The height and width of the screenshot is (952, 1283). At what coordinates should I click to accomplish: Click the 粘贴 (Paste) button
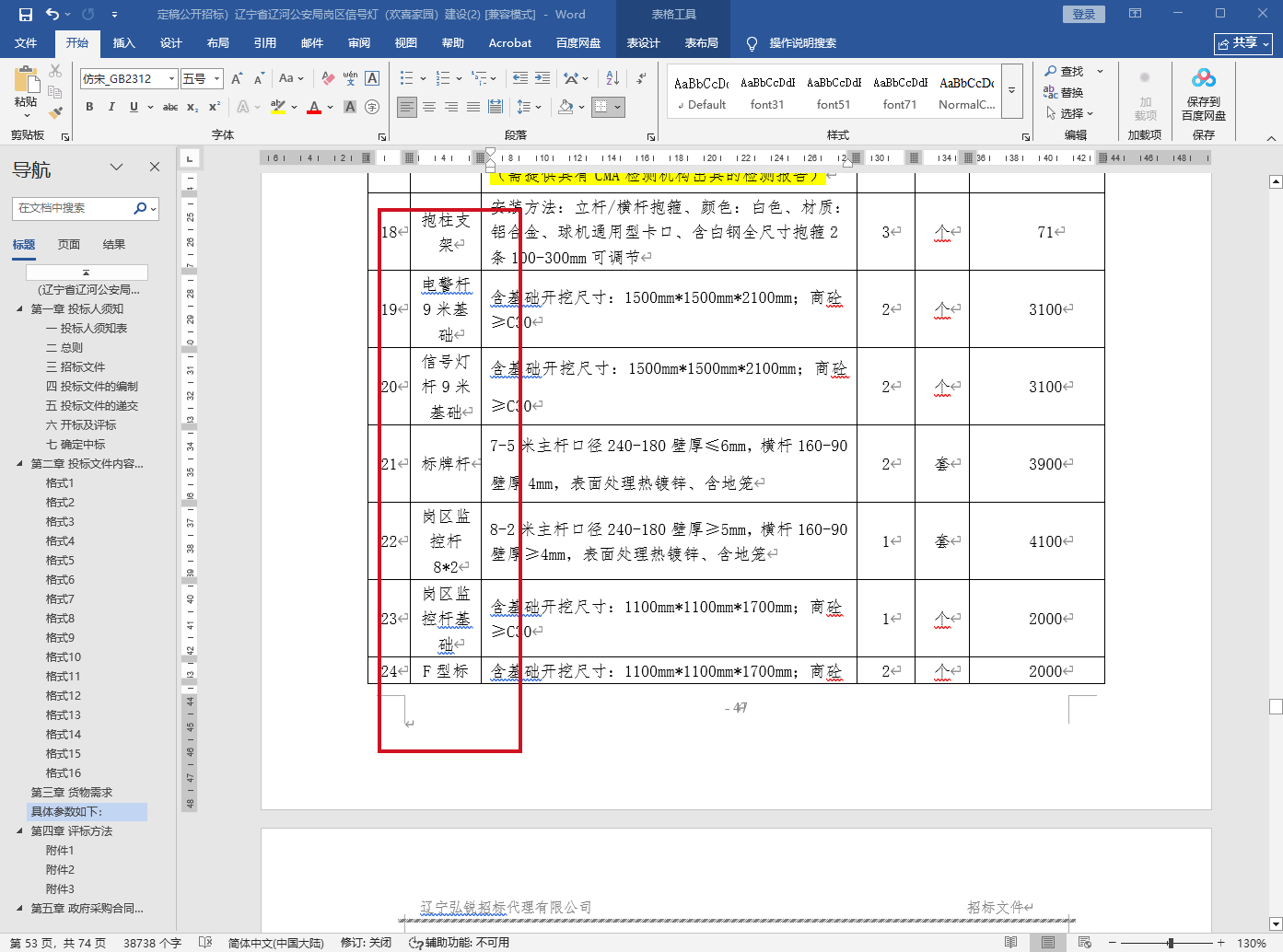click(x=26, y=92)
